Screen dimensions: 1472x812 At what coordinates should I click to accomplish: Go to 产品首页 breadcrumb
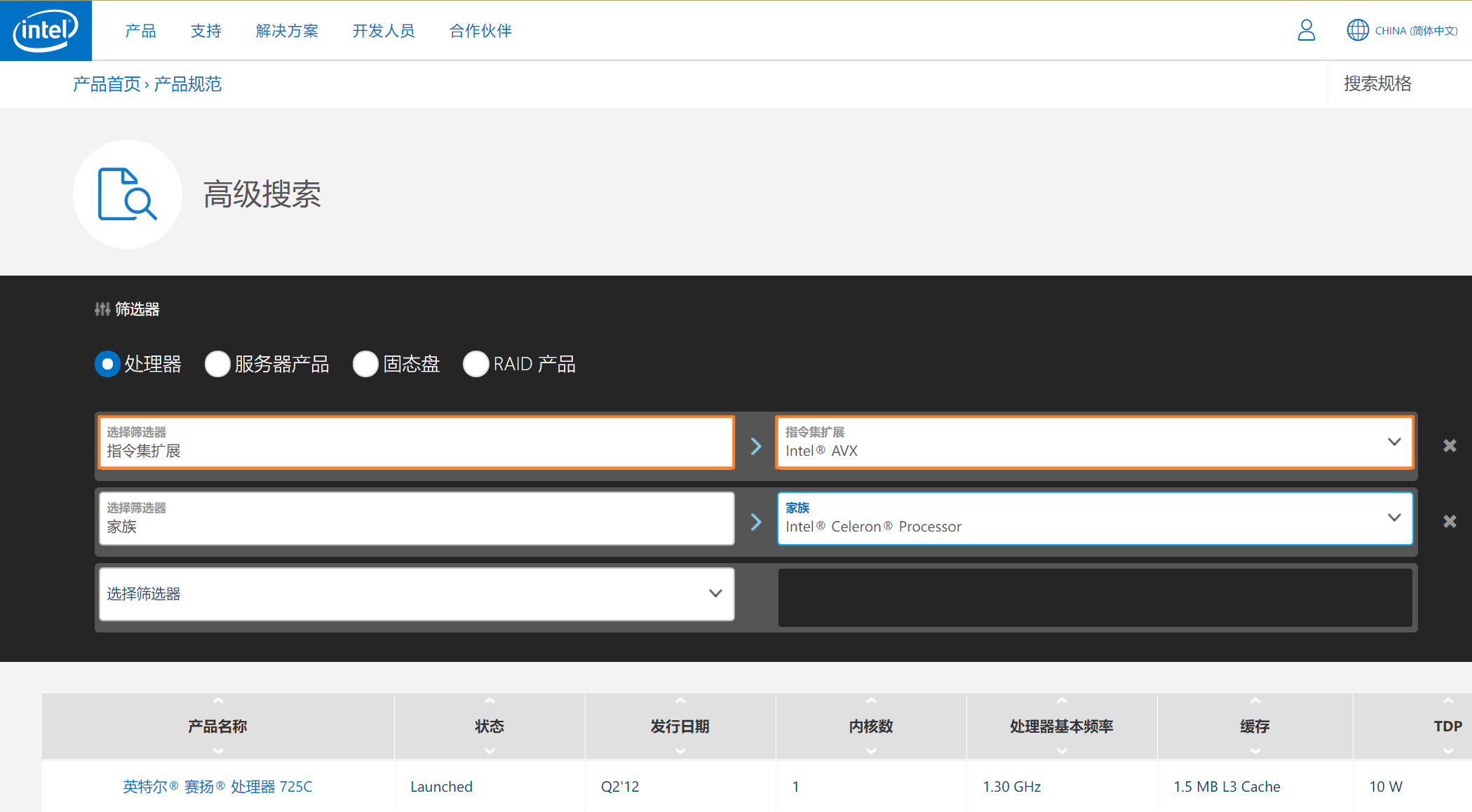tap(107, 84)
